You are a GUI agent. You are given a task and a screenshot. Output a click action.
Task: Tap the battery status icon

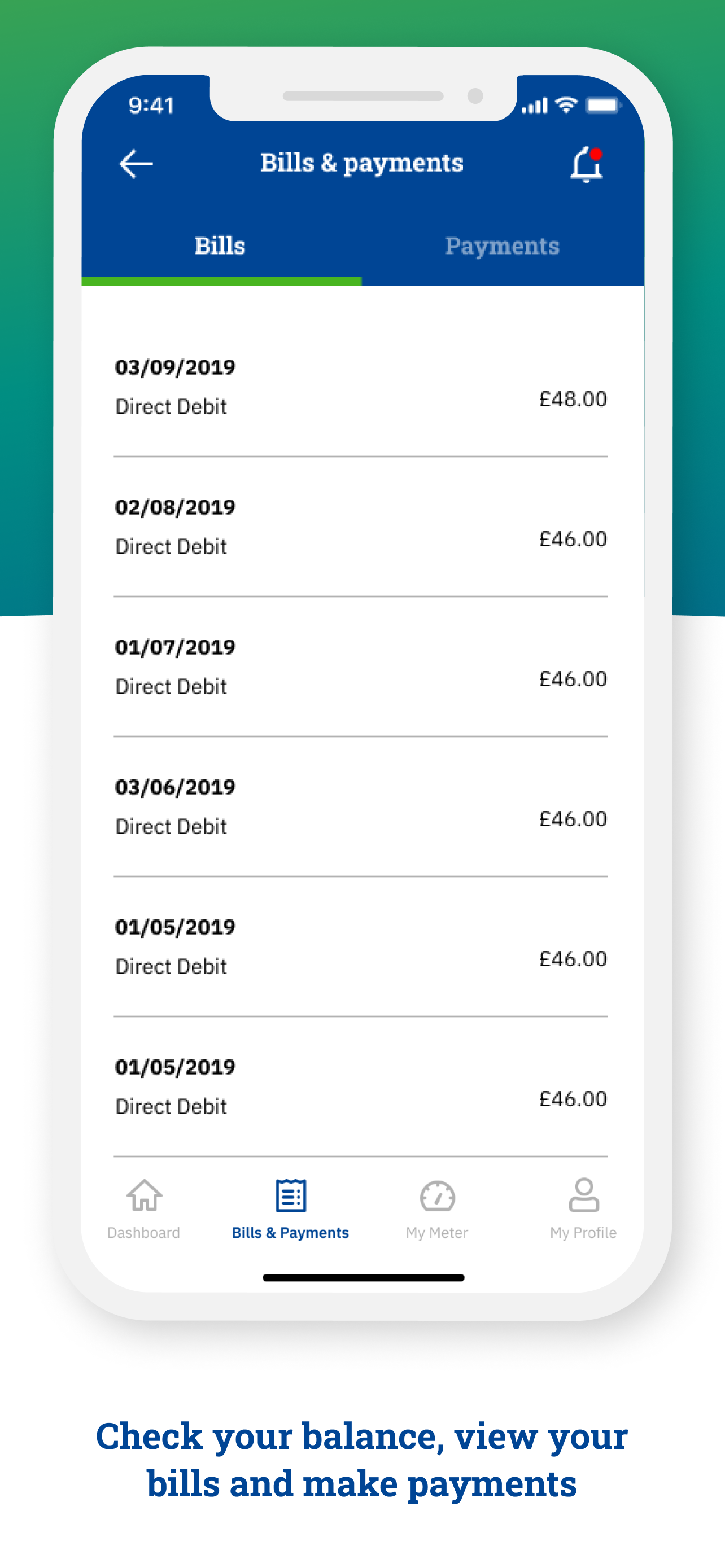point(602,106)
